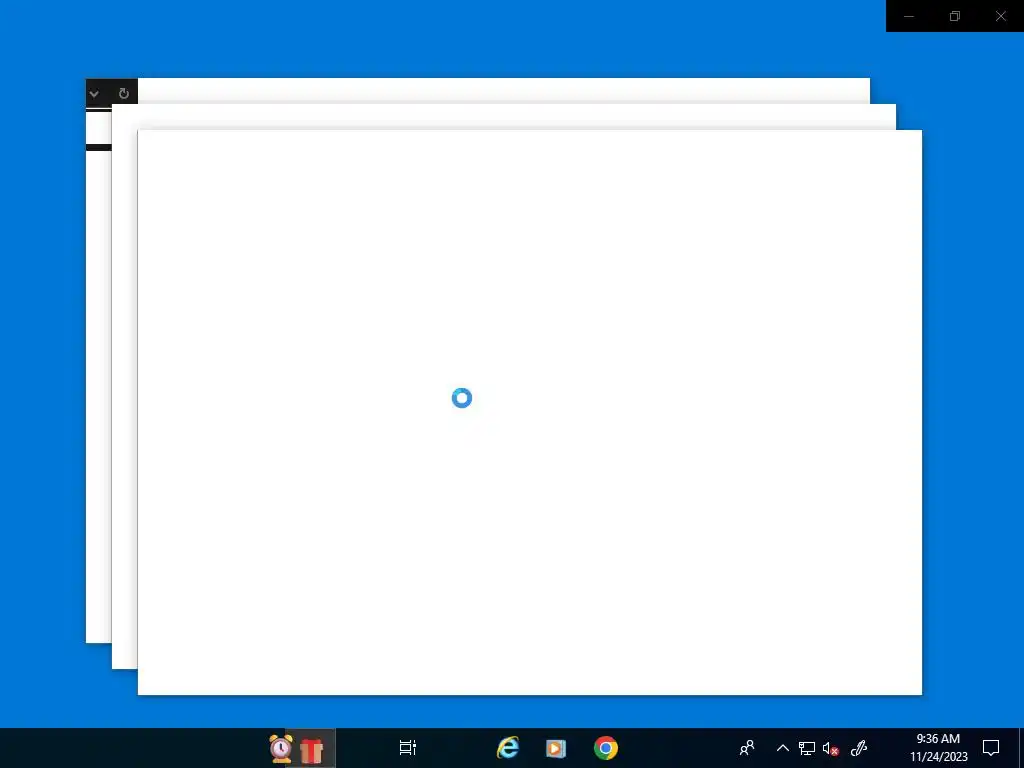
Task: Open the alarm clock app on taskbar
Action: coord(281,748)
